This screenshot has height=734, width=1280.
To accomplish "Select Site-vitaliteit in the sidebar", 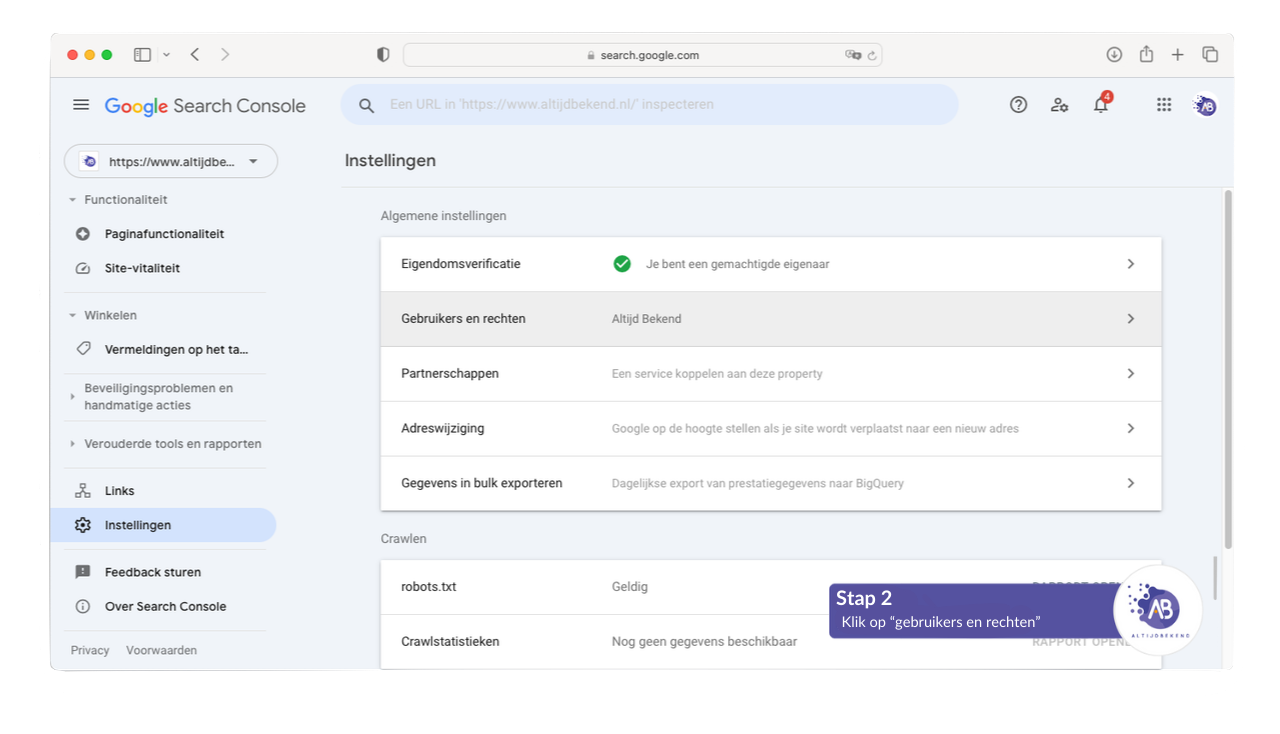I will point(142,268).
